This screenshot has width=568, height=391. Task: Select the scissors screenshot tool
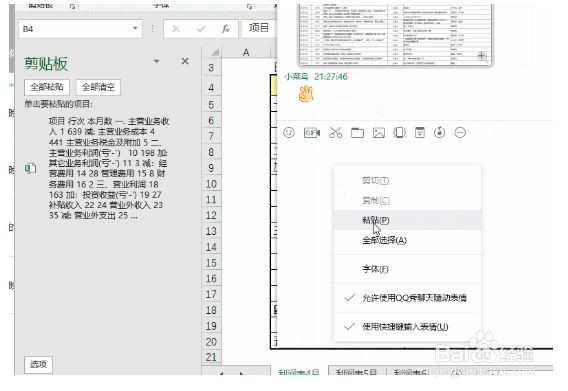click(x=335, y=133)
